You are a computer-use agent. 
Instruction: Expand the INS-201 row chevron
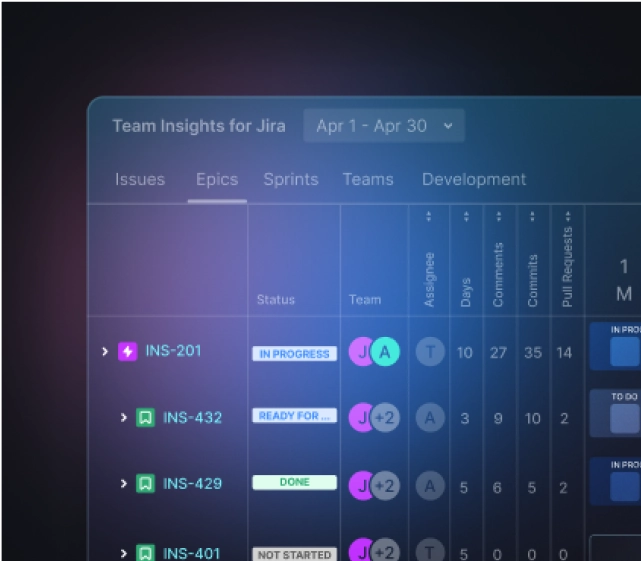[105, 351]
